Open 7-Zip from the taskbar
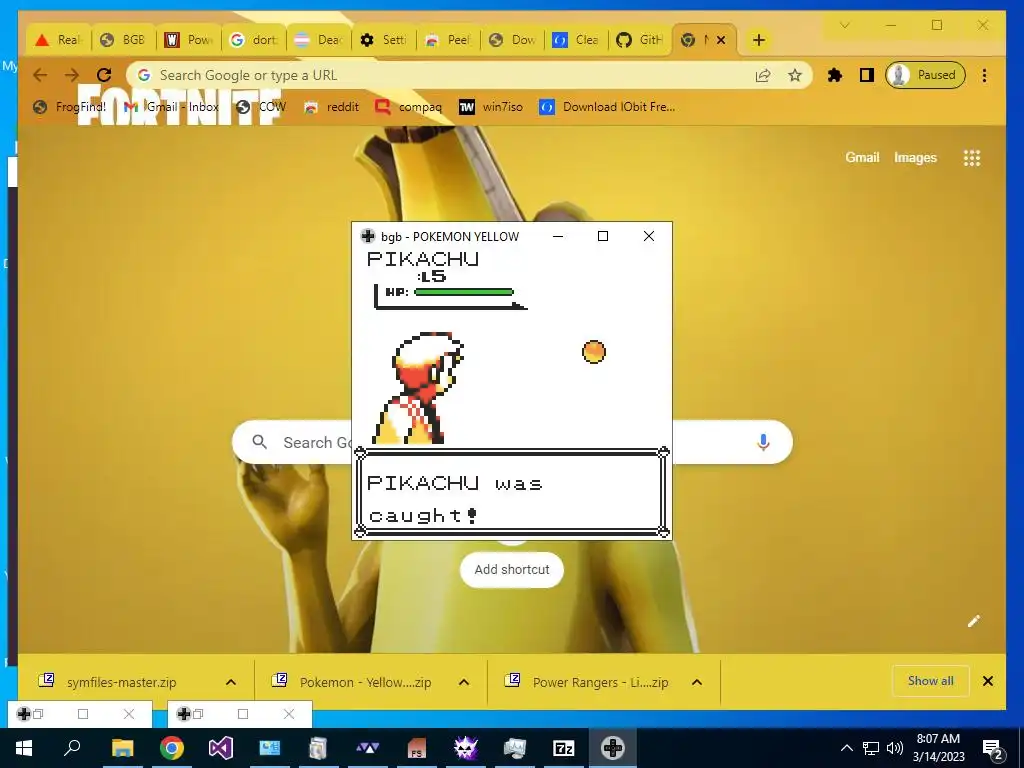This screenshot has height=768, width=1024. coord(564,748)
